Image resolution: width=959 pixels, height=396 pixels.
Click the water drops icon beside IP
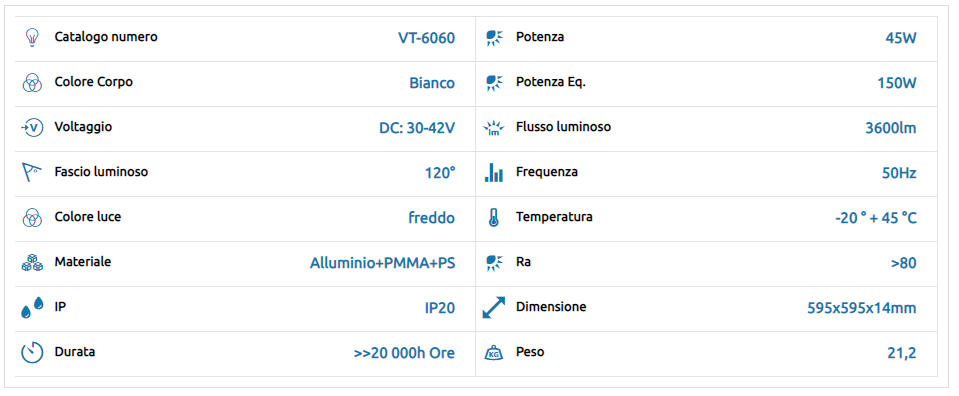[32, 307]
